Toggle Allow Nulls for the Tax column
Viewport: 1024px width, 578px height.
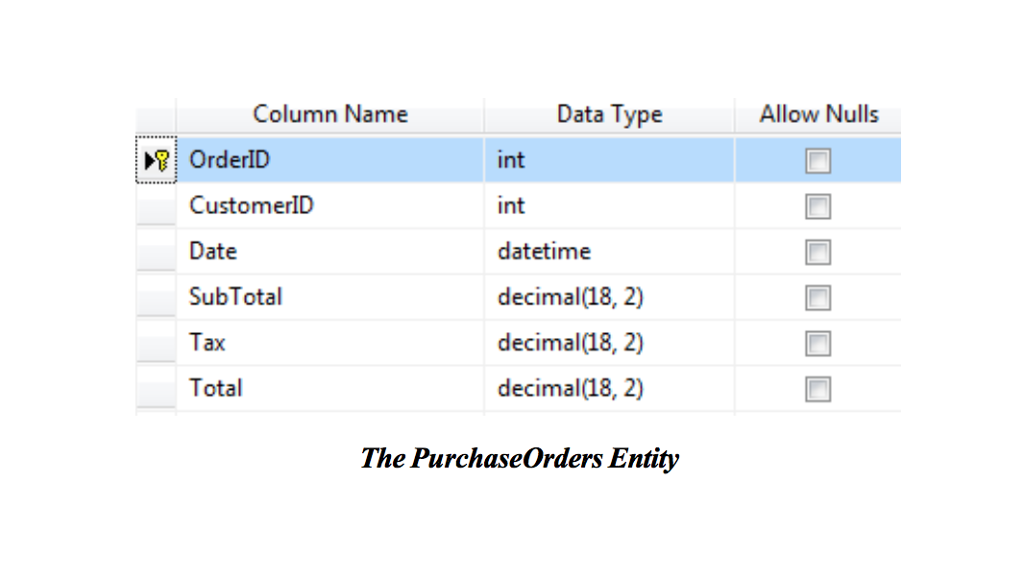[817, 342]
